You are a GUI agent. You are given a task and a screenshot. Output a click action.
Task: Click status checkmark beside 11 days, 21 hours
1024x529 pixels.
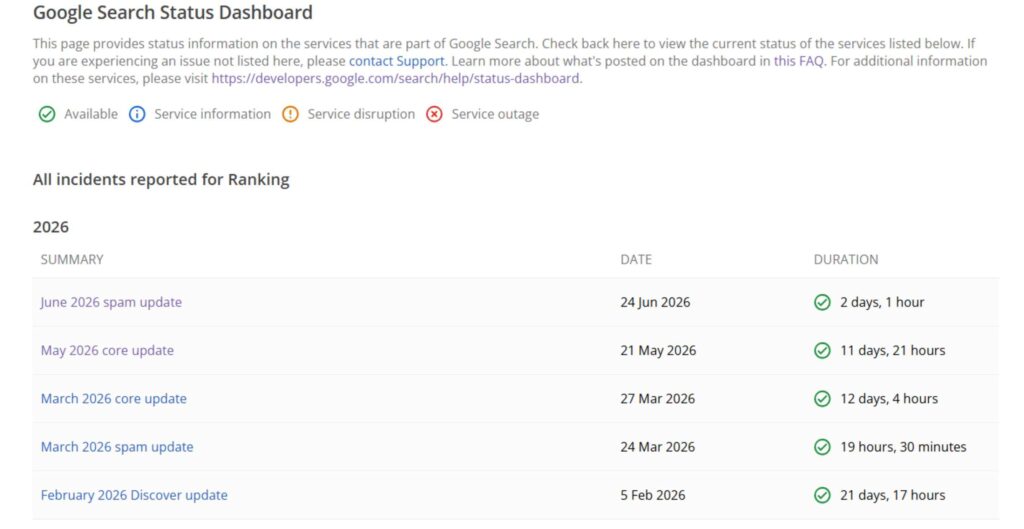coord(822,351)
